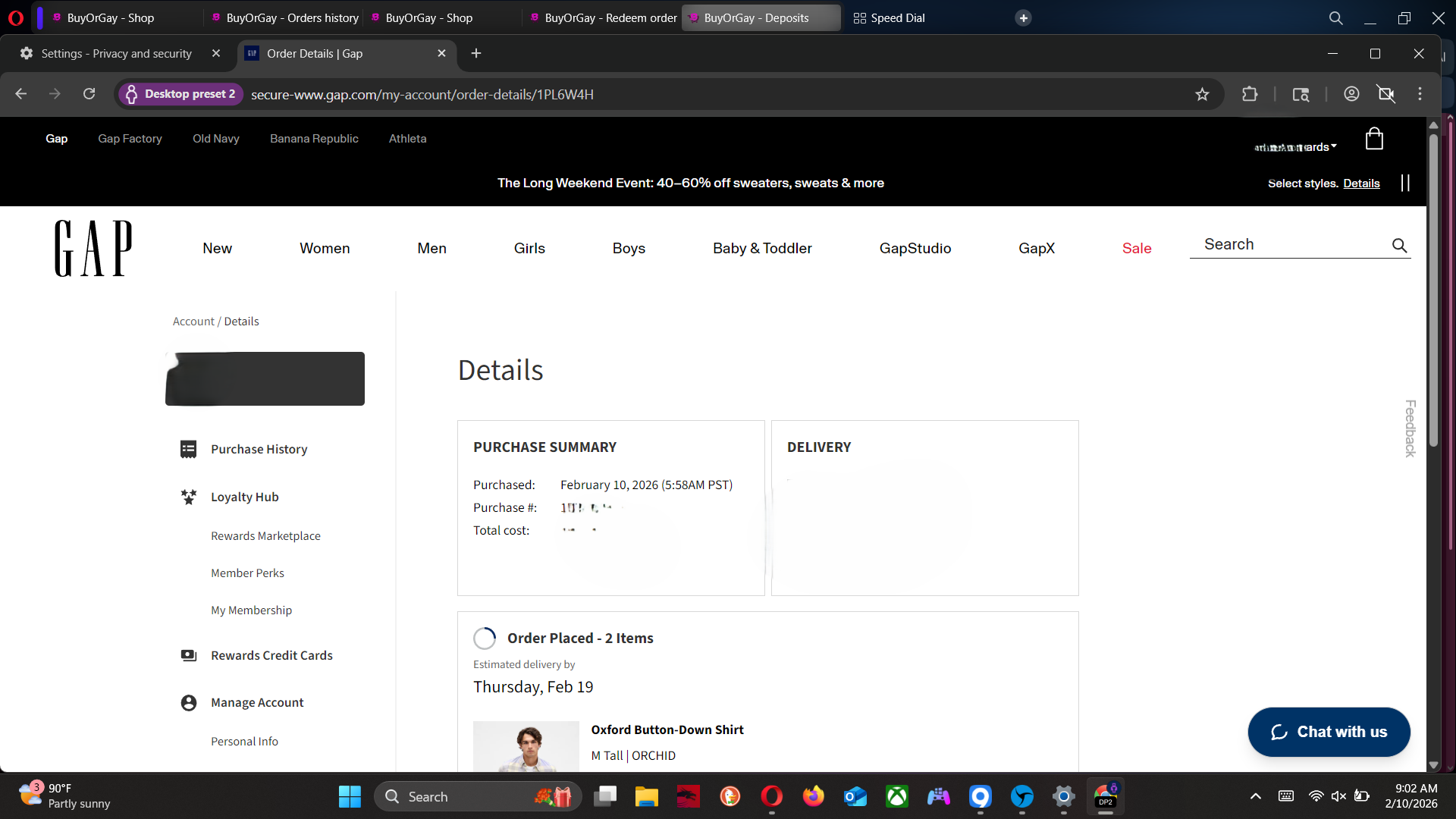Image resolution: width=1456 pixels, height=819 pixels.
Task: Click the Rewards Credit Cards icon
Action: [189, 655]
